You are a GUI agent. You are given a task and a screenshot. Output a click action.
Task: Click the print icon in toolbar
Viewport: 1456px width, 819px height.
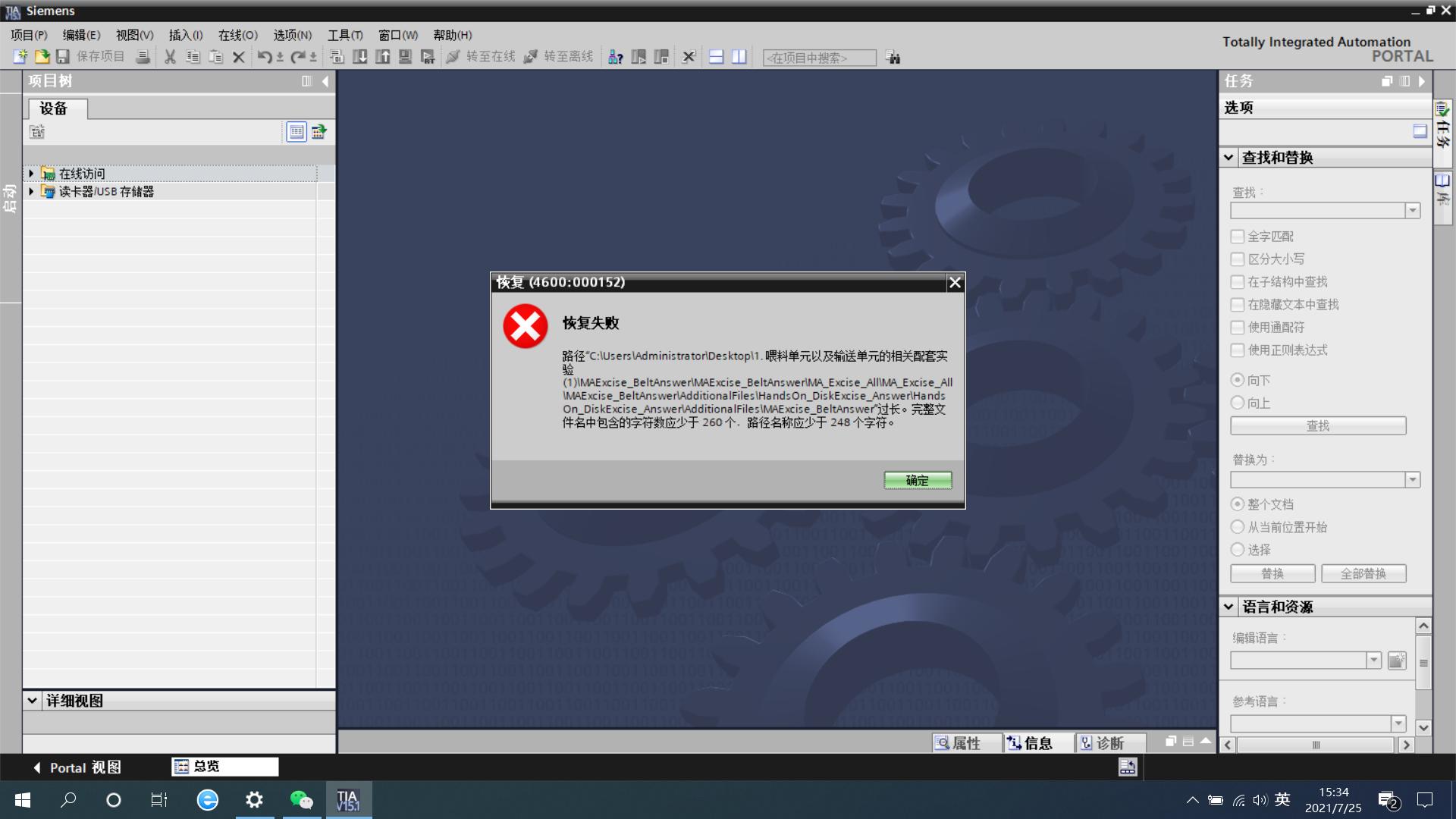click(x=143, y=57)
